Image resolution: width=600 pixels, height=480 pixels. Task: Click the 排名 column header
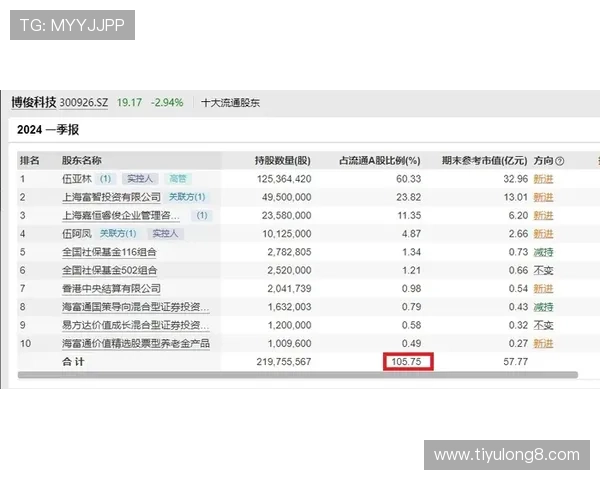coord(30,160)
